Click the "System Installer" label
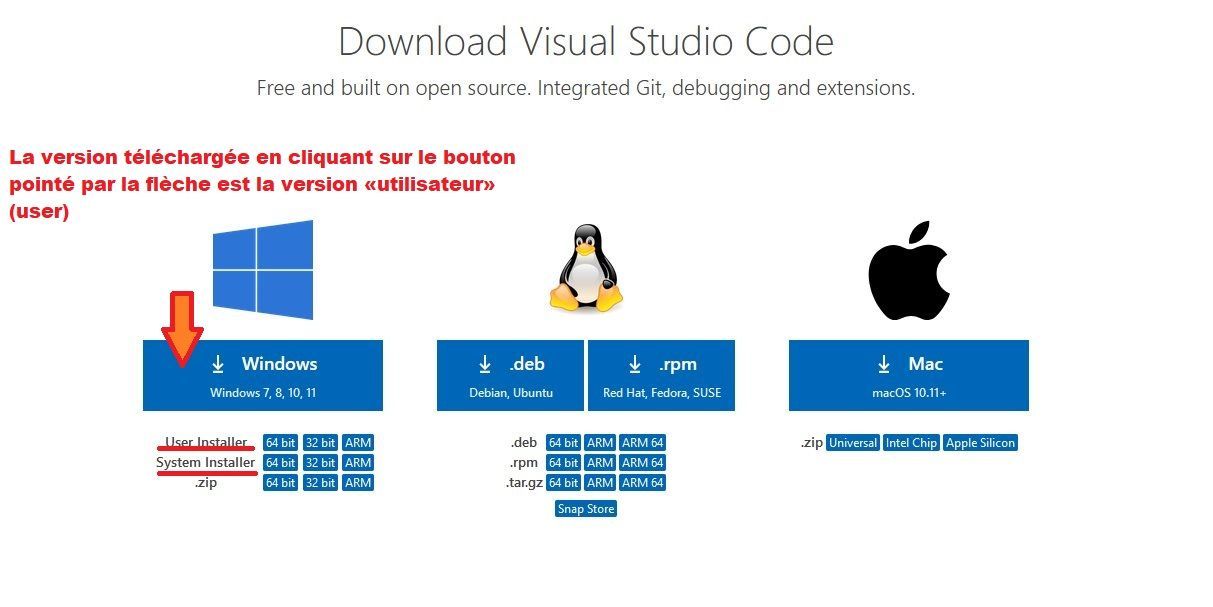 pos(206,463)
